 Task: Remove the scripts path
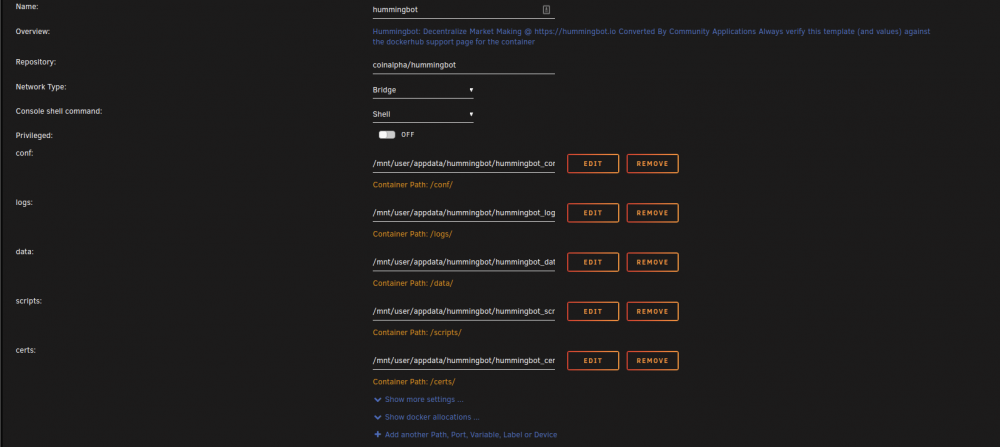click(652, 311)
